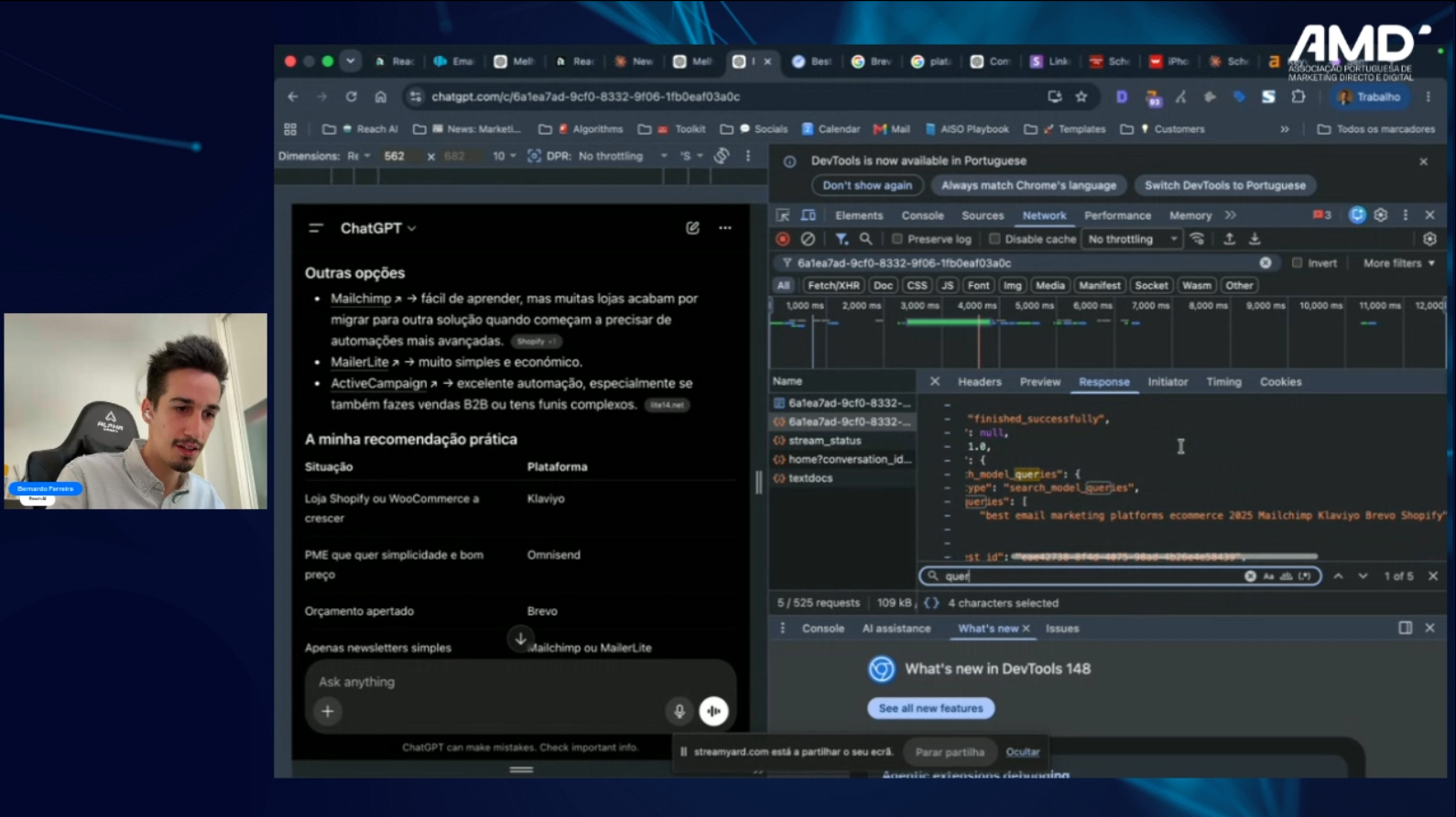Clear the network log
1456x817 pixels.
[x=808, y=239]
